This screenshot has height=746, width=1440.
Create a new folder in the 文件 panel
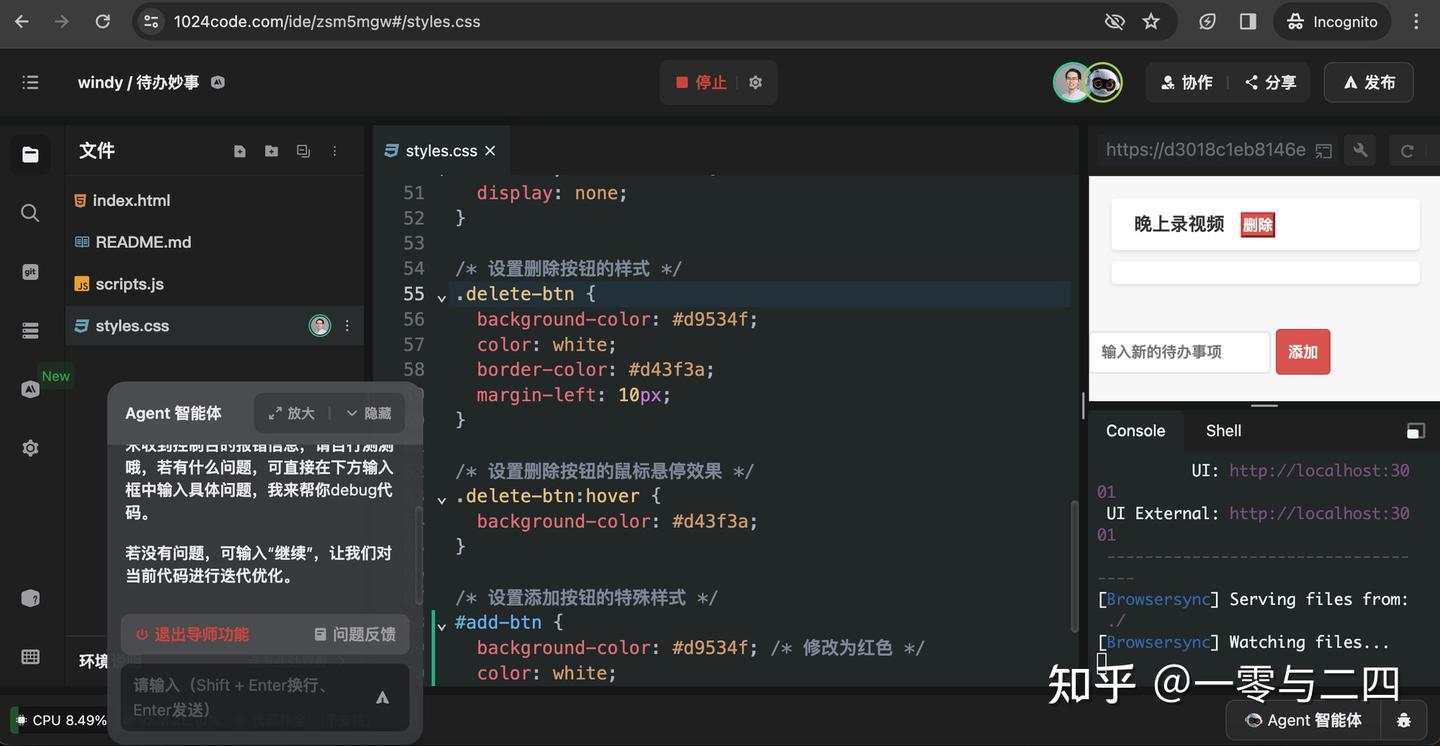coord(271,150)
